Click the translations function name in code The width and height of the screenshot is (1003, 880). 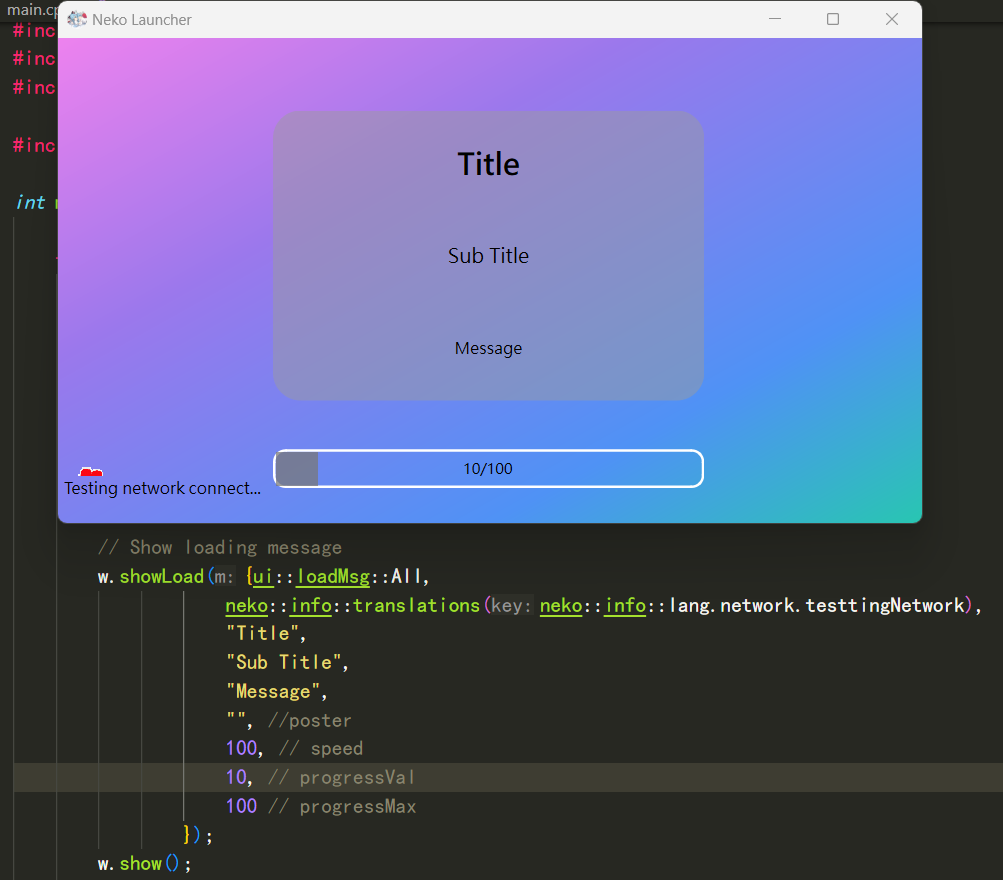(416, 605)
